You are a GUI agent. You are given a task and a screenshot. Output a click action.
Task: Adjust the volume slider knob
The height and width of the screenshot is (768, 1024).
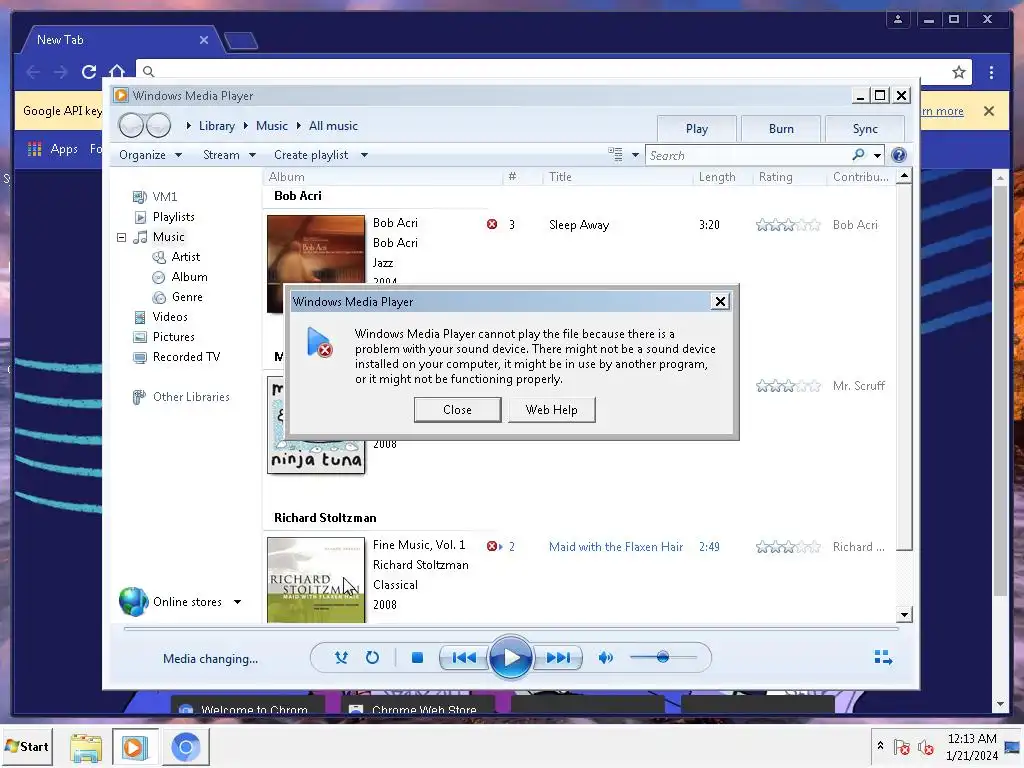click(662, 657)
